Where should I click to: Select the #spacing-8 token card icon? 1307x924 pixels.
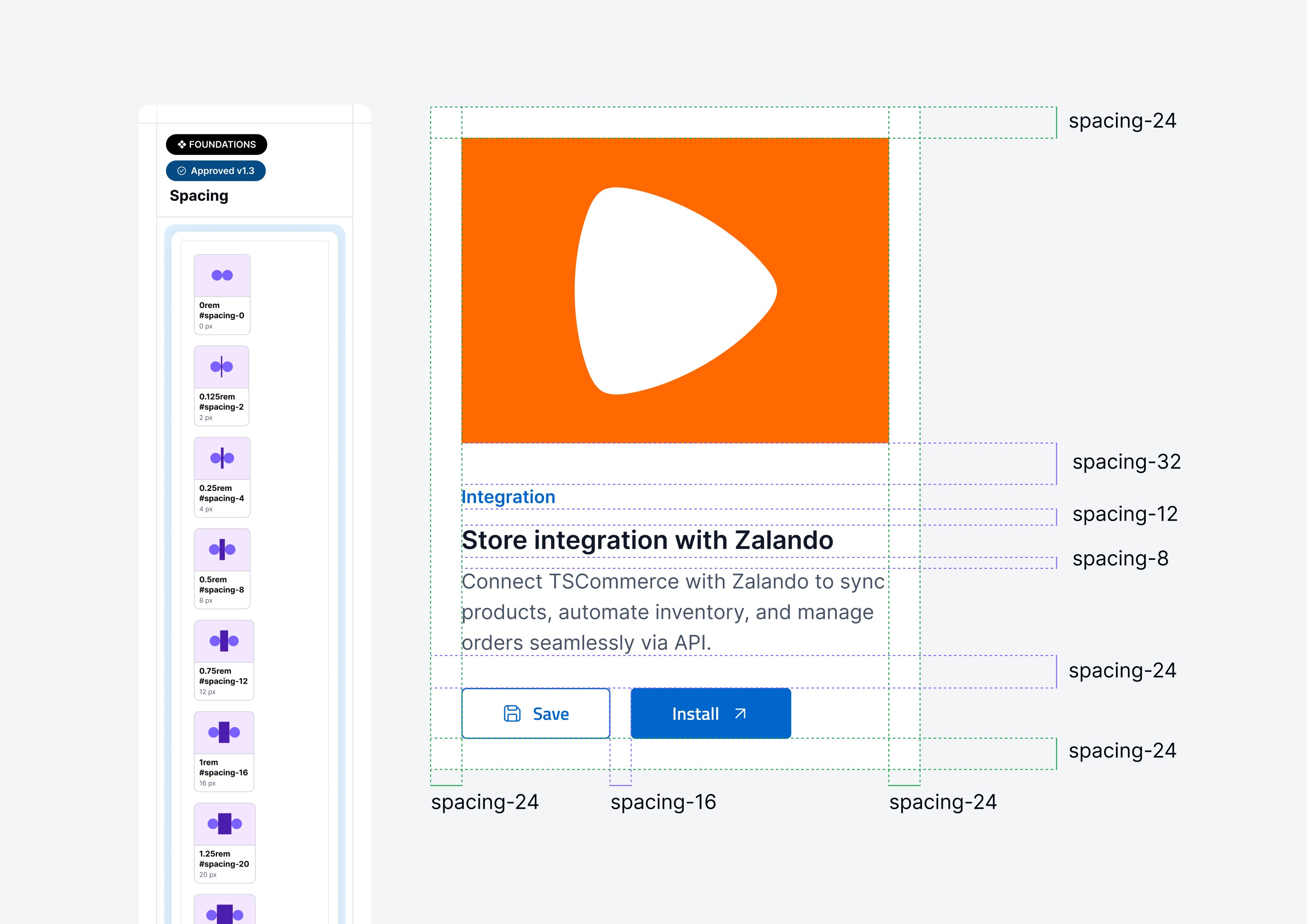click(x=222, y=550)
